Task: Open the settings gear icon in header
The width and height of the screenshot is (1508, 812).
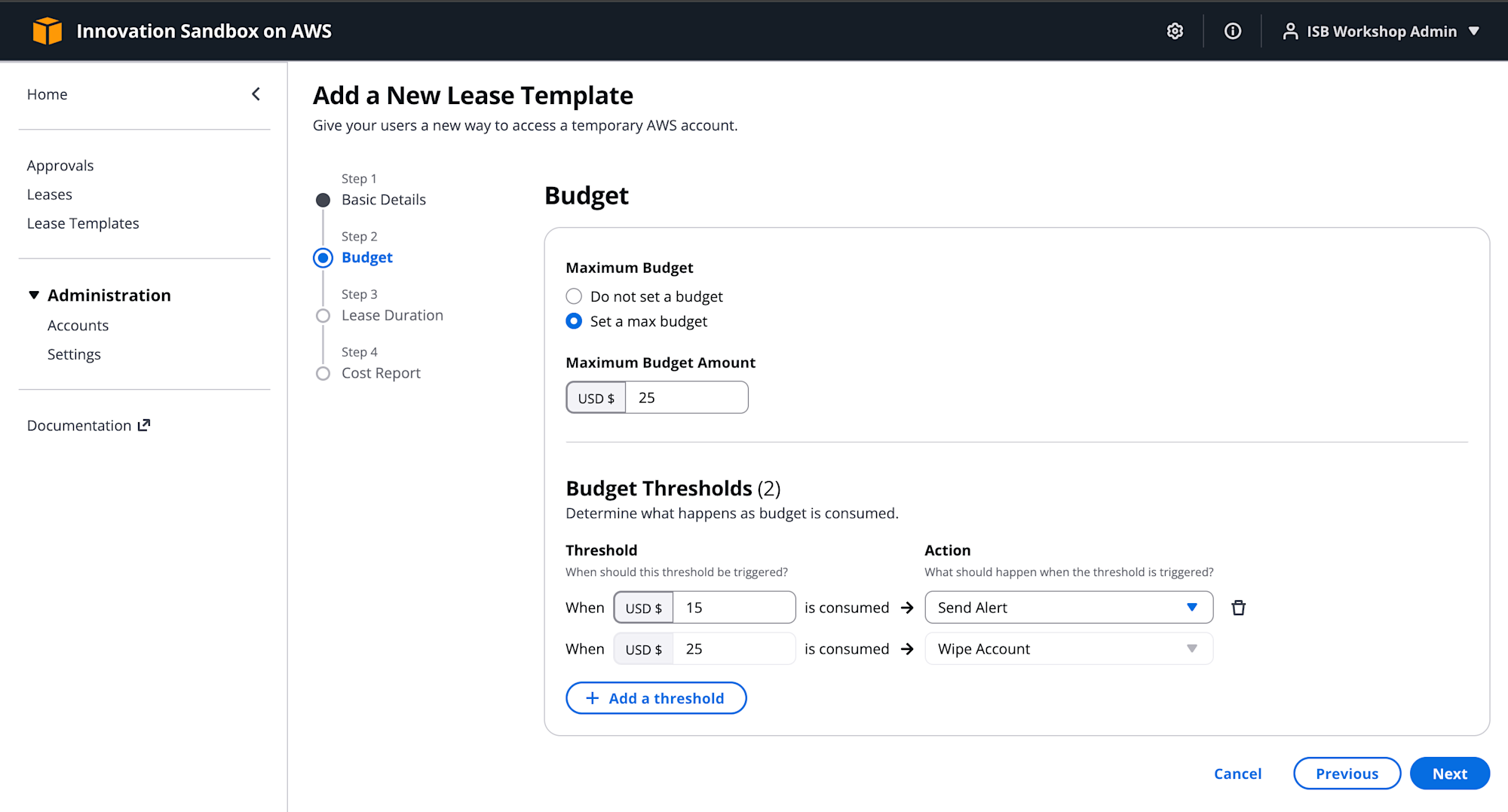Action: click(1175, 31)
